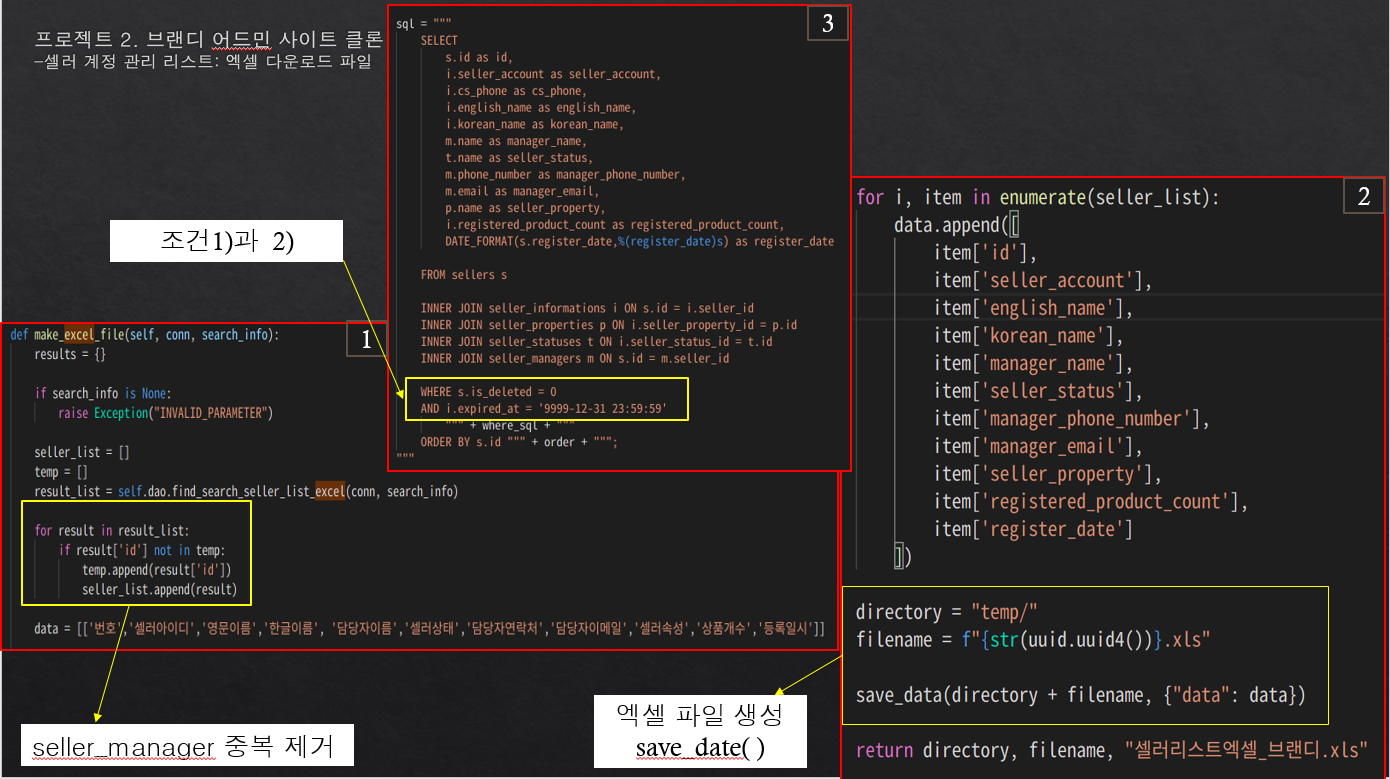Click the 'i.english_name as english_name,' SQL line
The height and width of the screenshot is (779, 1390).
[541, 107]
